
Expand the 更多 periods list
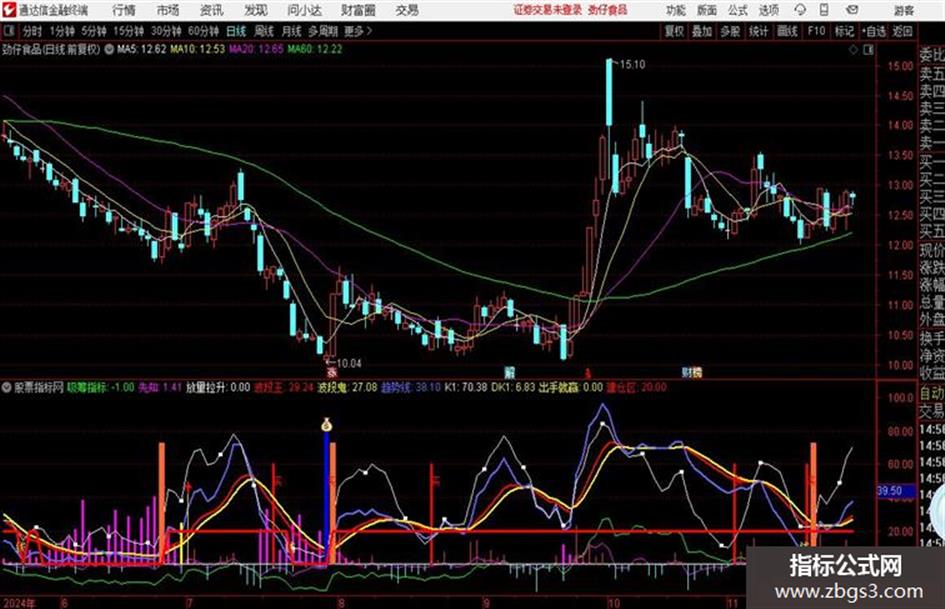click(x=357, y=31)
